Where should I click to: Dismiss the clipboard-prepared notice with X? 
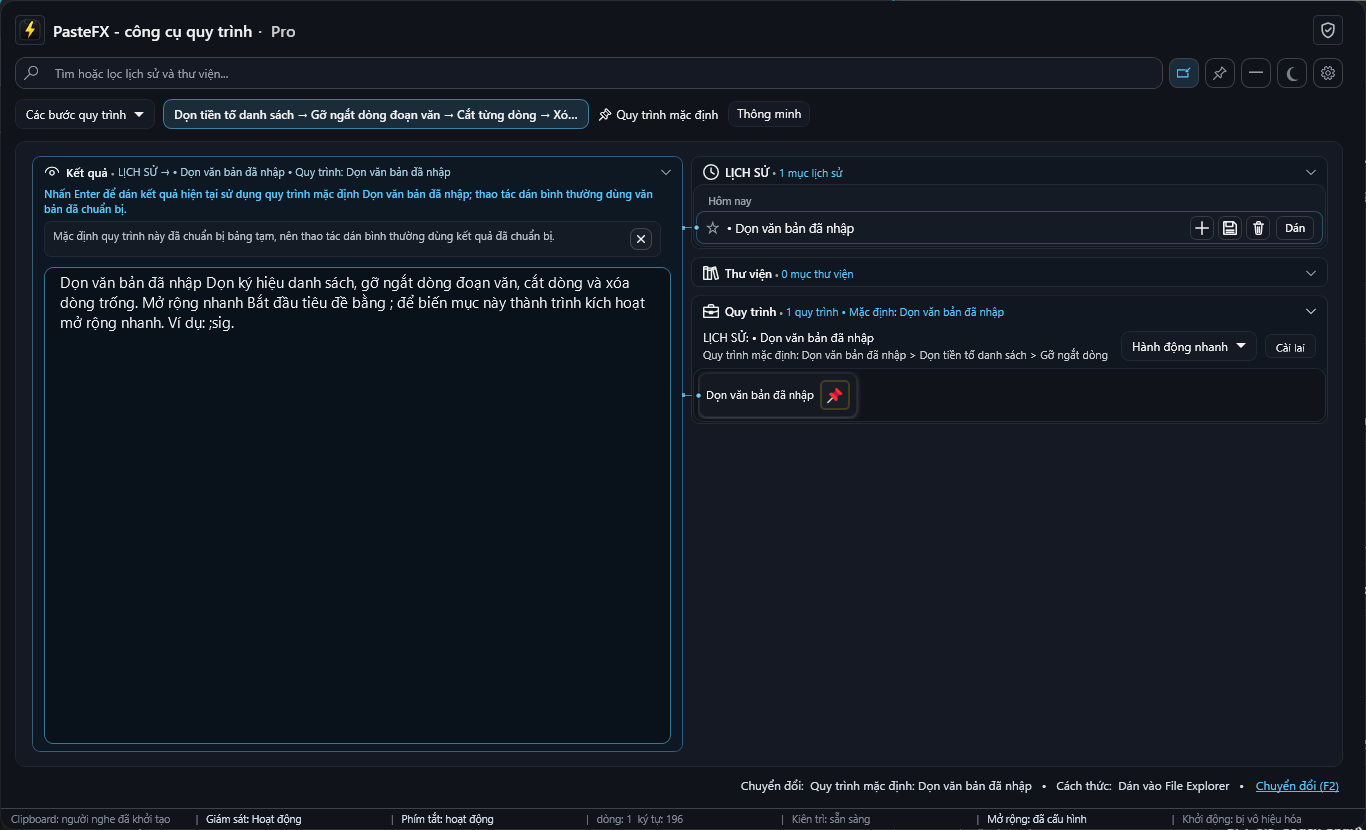[x=642, y=239]
